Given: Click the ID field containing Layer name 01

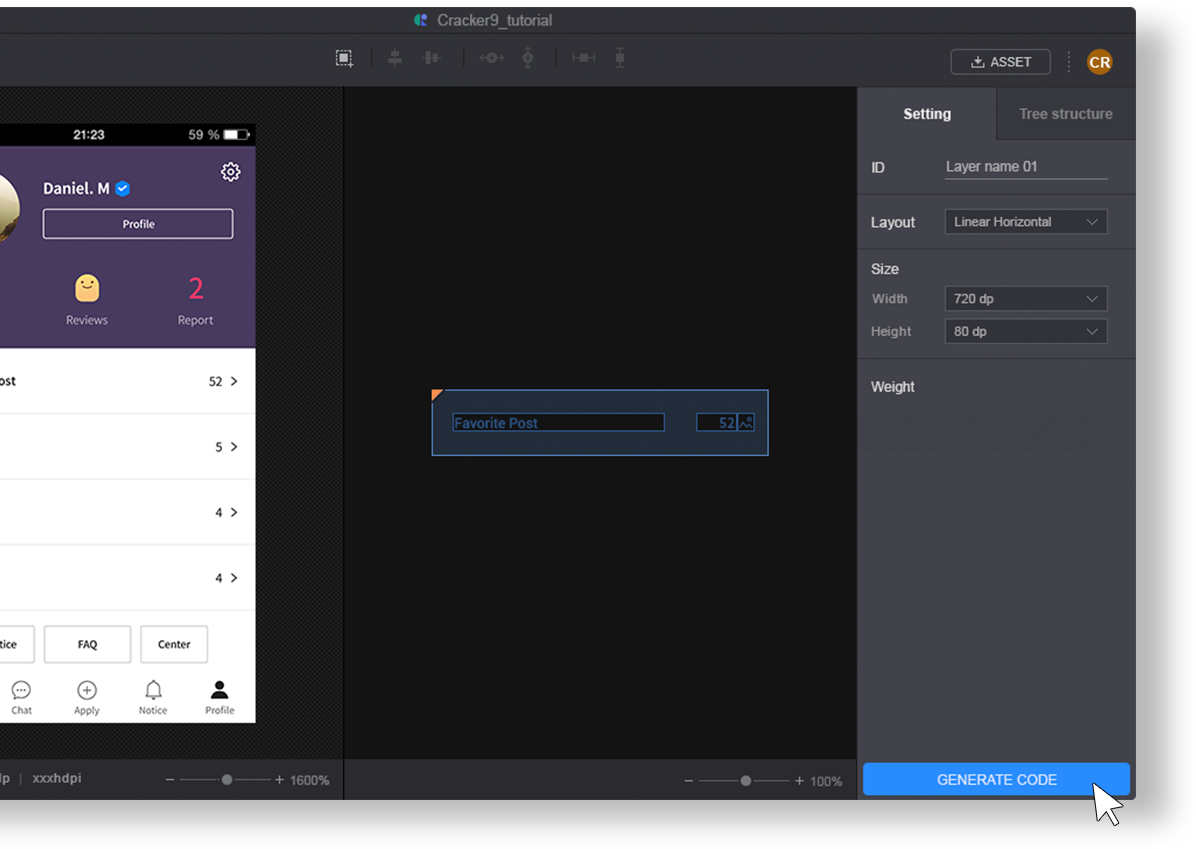Looking at the screenshot, I should coord(1025,167).
